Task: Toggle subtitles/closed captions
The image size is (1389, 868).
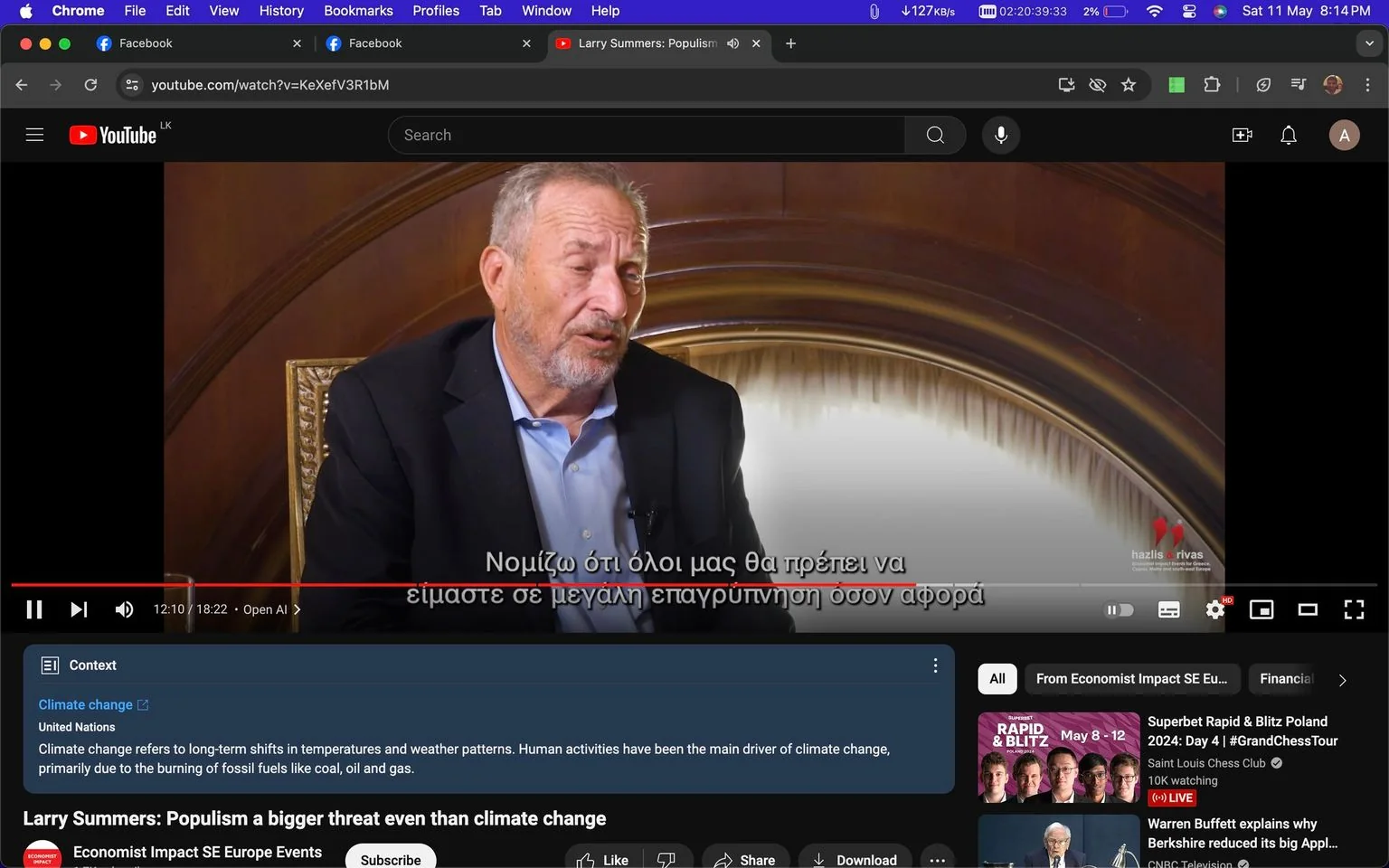Action: point(1168,610)
